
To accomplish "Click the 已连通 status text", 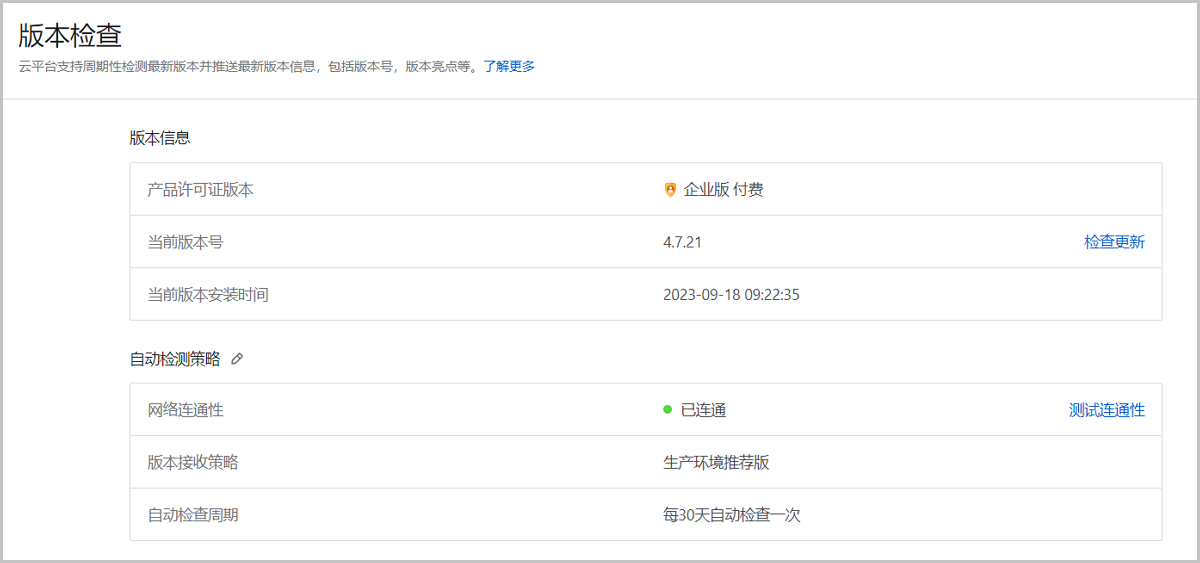I will coord(703,410).
